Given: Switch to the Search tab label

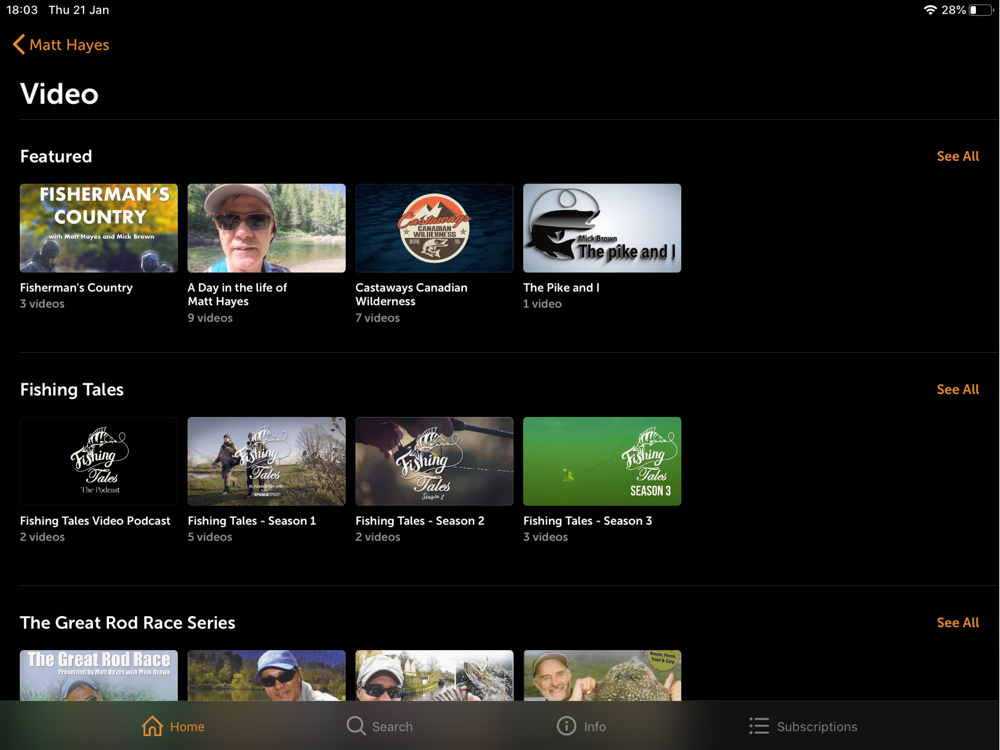Looking at the screenshot, I should pos(392,726).
